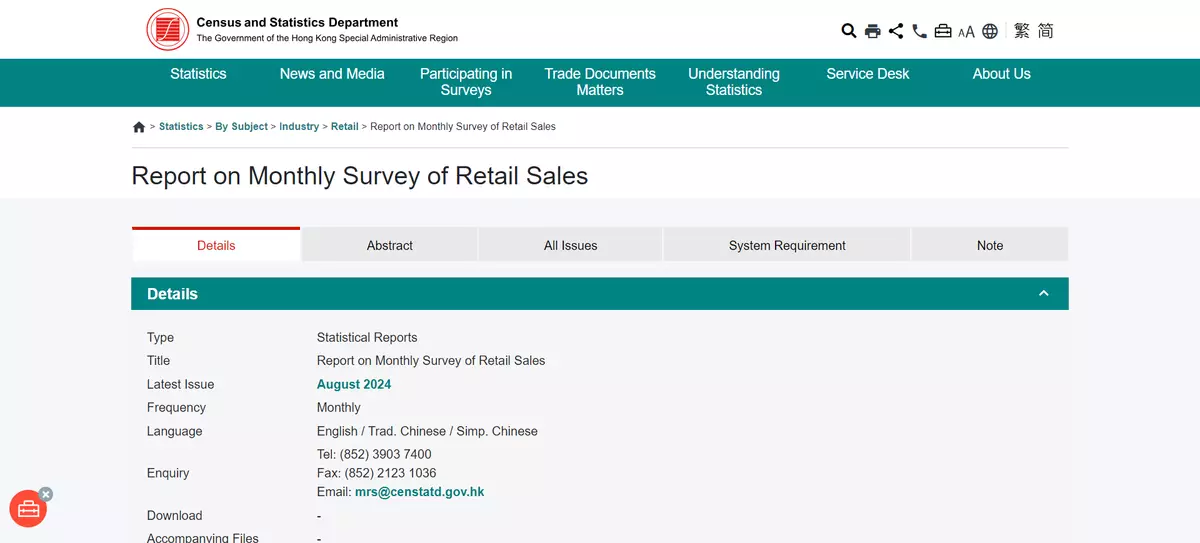Click the Language value text

[x=427, y=431]
